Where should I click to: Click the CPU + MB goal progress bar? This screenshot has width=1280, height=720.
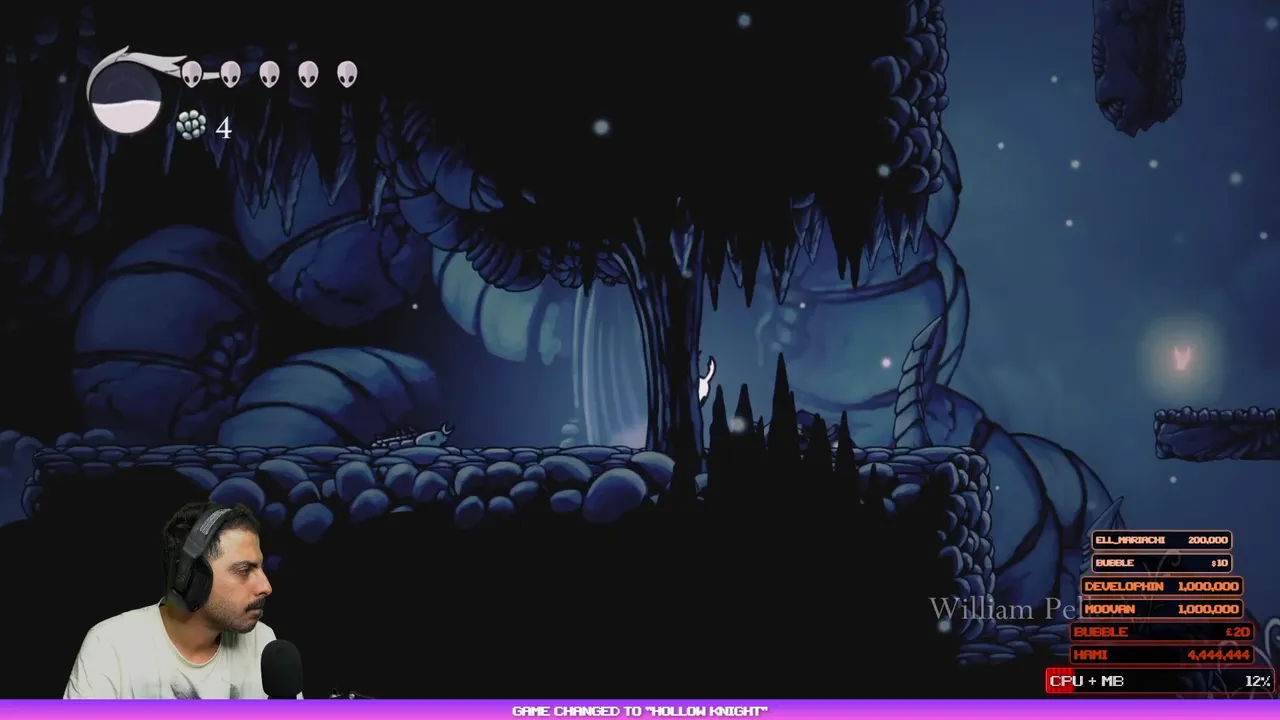point(1160,681)
